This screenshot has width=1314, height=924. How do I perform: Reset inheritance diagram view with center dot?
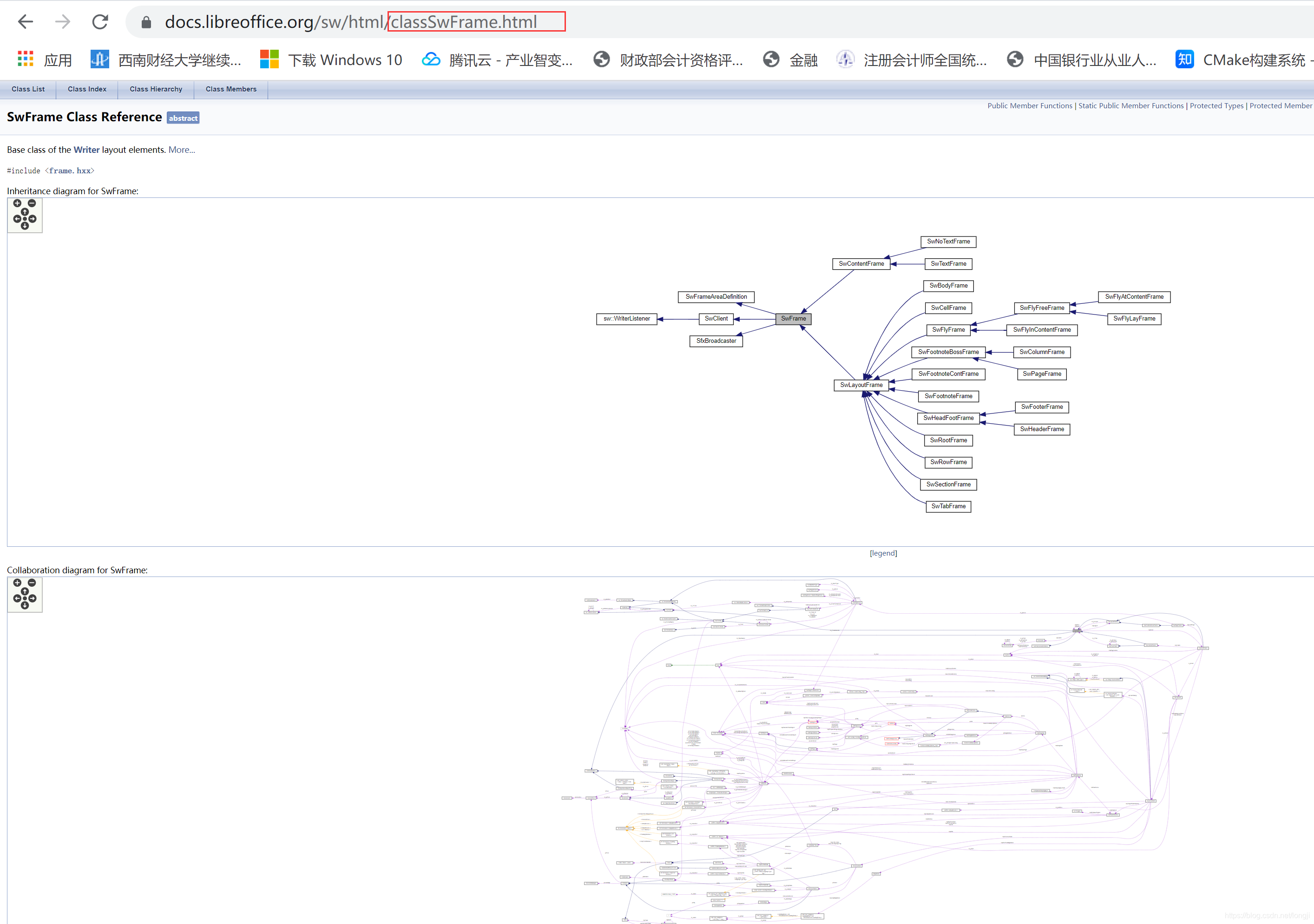click(25, 218)
